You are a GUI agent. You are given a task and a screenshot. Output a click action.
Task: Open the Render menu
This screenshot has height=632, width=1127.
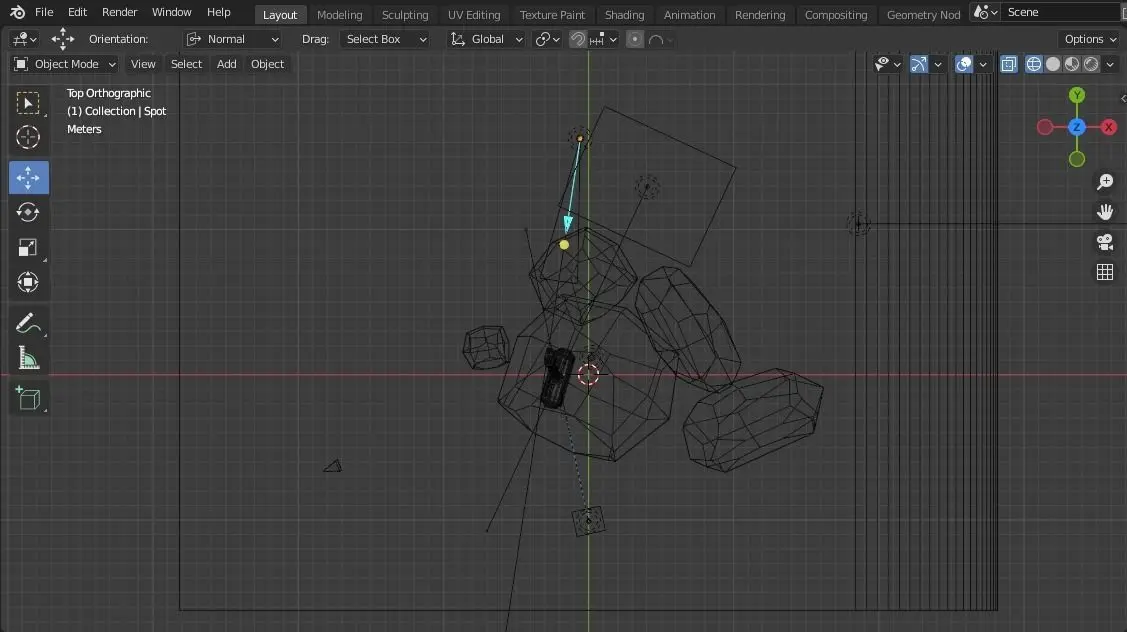coord(119,12)
